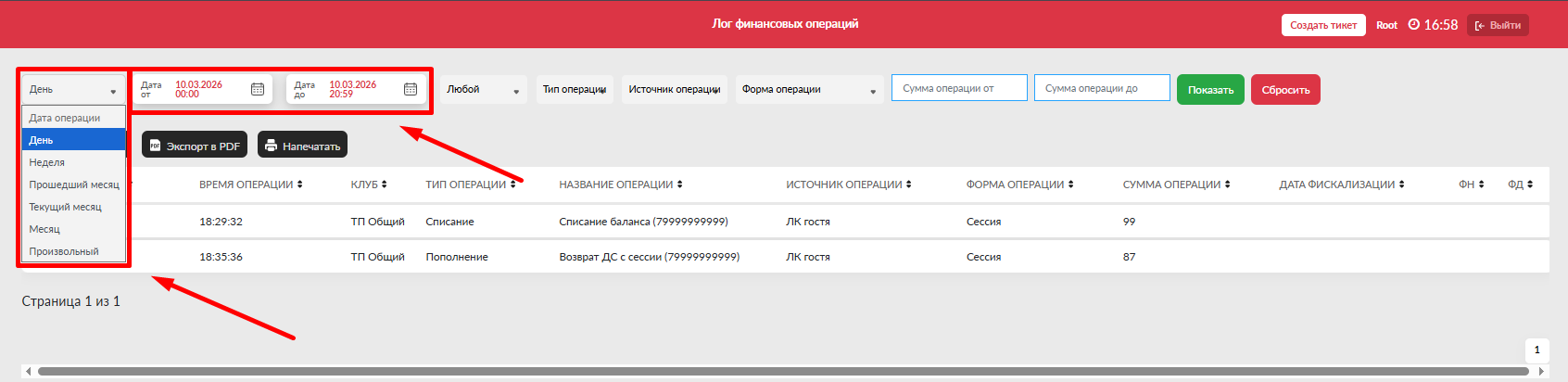
Task: Open the 'Дата от' calendar picker icon
Action: (x=258, y=89)
